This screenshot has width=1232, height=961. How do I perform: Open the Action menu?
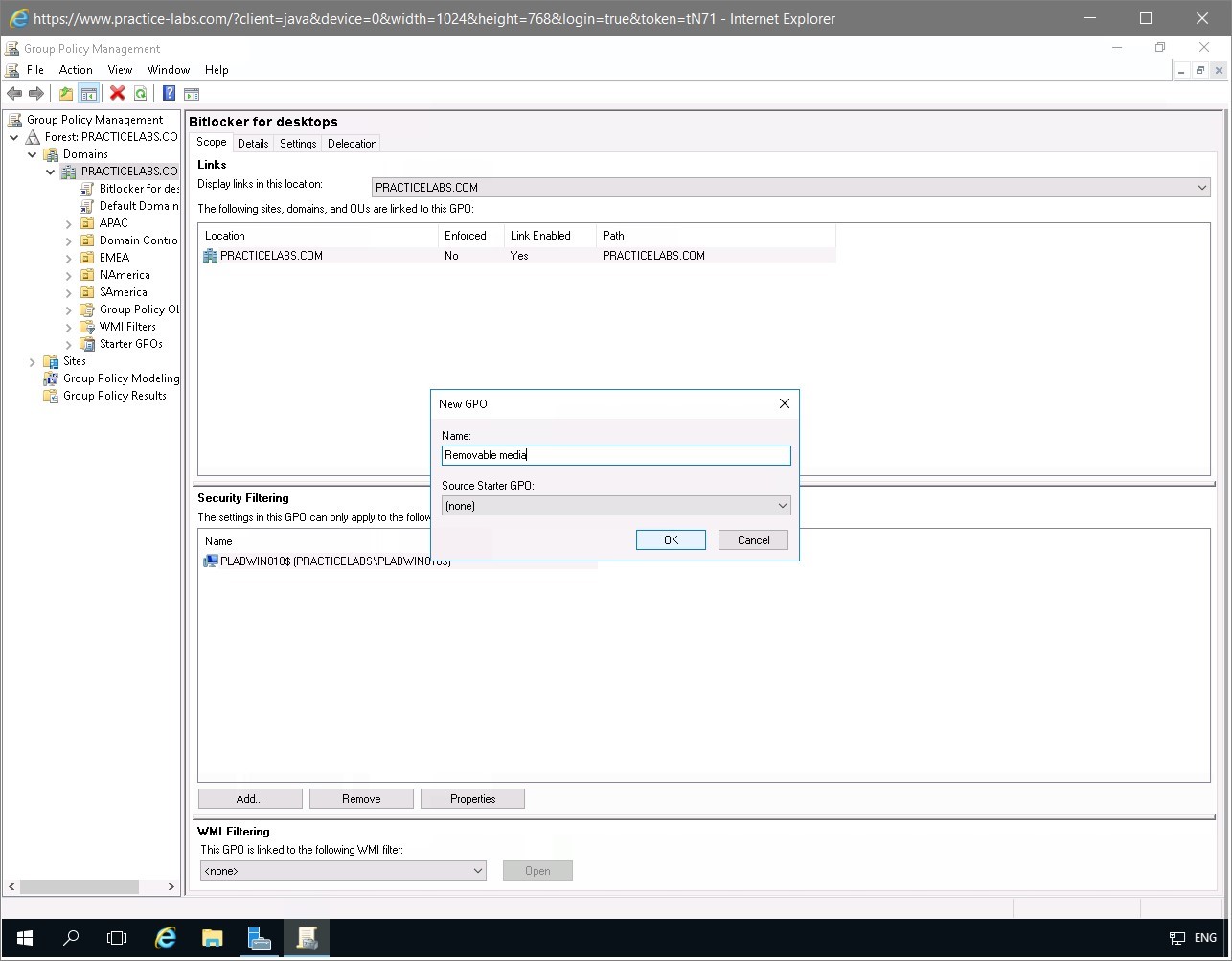click(75, 69)
